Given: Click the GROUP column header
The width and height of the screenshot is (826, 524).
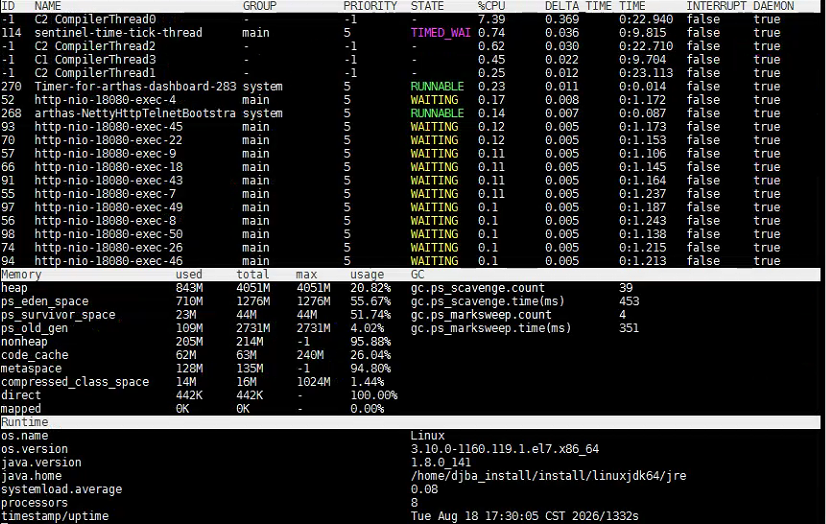Looking at the screenshot, I should point(260,6).
